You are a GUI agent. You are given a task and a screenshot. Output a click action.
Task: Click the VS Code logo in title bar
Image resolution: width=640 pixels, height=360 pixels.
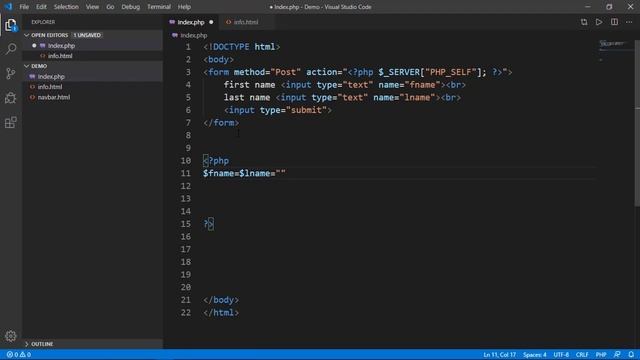[8, 7]
